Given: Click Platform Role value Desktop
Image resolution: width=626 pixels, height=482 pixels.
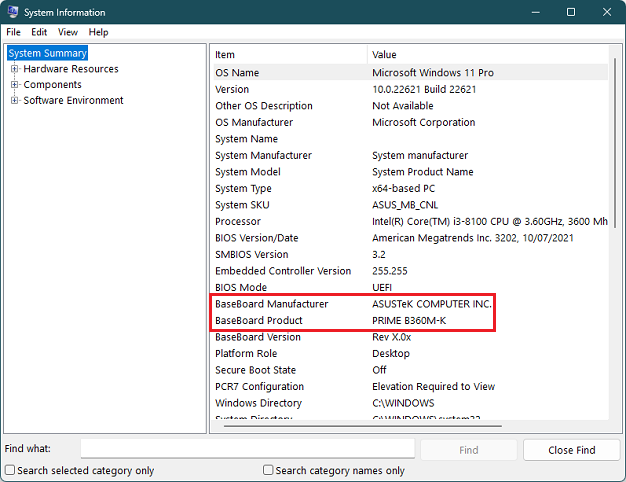Looking at the screenshot, I should pos(390,353).
